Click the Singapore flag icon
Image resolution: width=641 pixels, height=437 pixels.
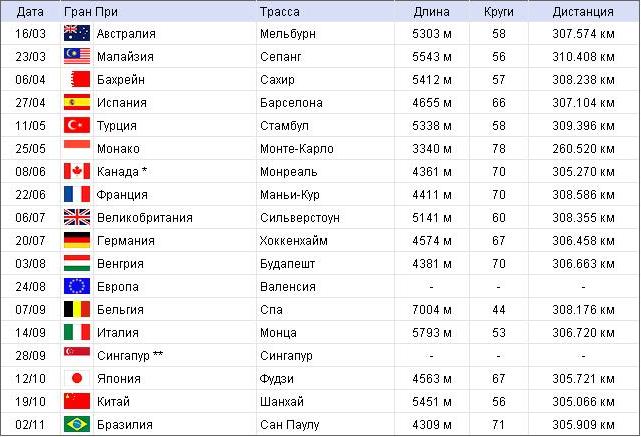click(77, 351)
